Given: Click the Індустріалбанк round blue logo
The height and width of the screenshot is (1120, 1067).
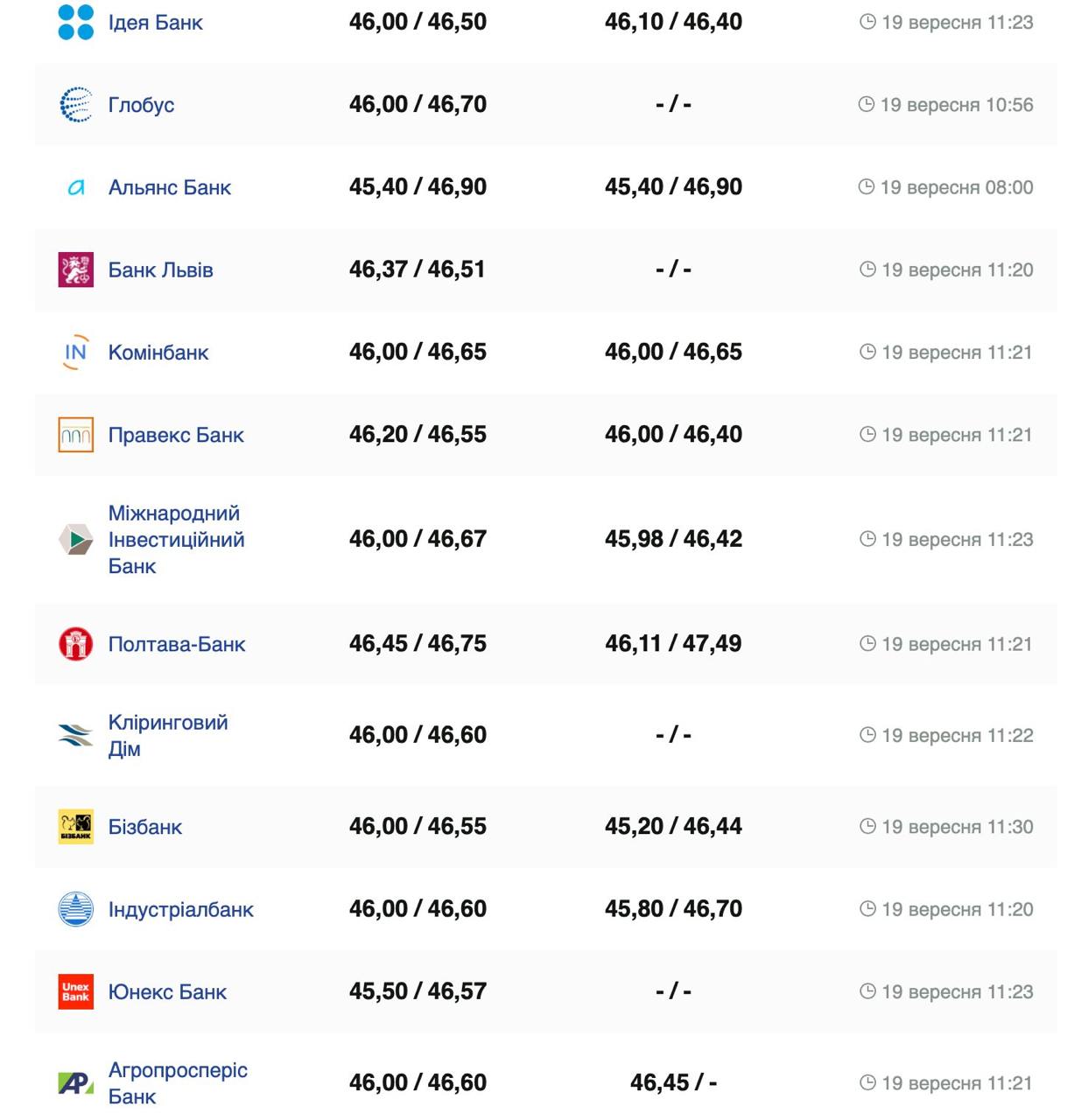Looking at the screenshot, I should [x=75, y=909].
